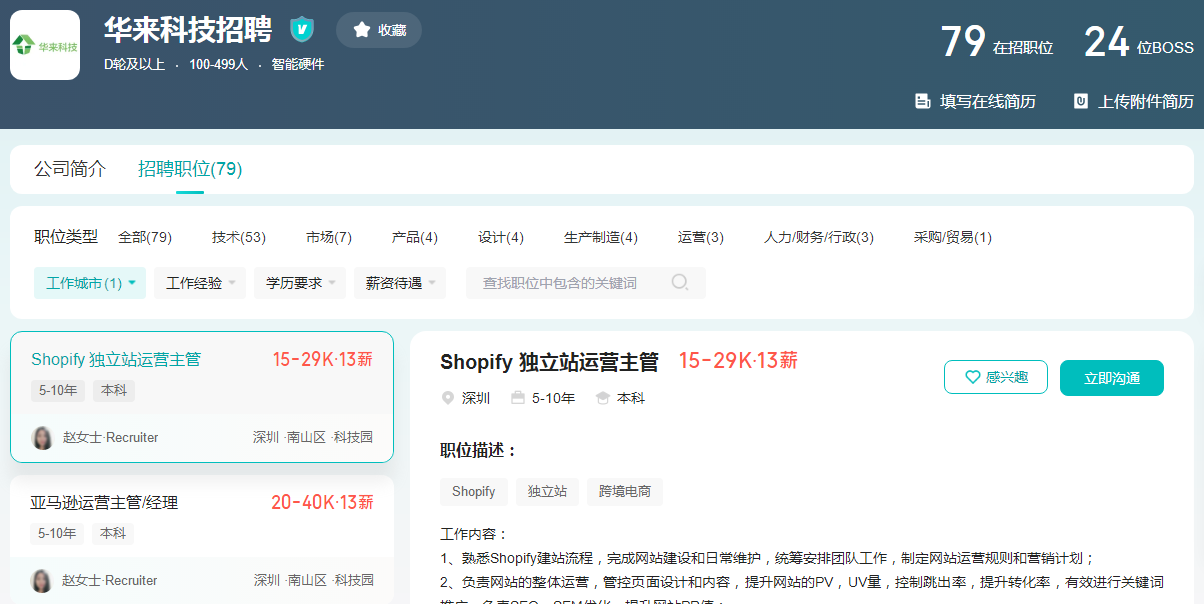This screenshot has width=1204, height=604.
Task: Click recruiter avatar on Shopify job card
Action: click(x=43, y=438)
